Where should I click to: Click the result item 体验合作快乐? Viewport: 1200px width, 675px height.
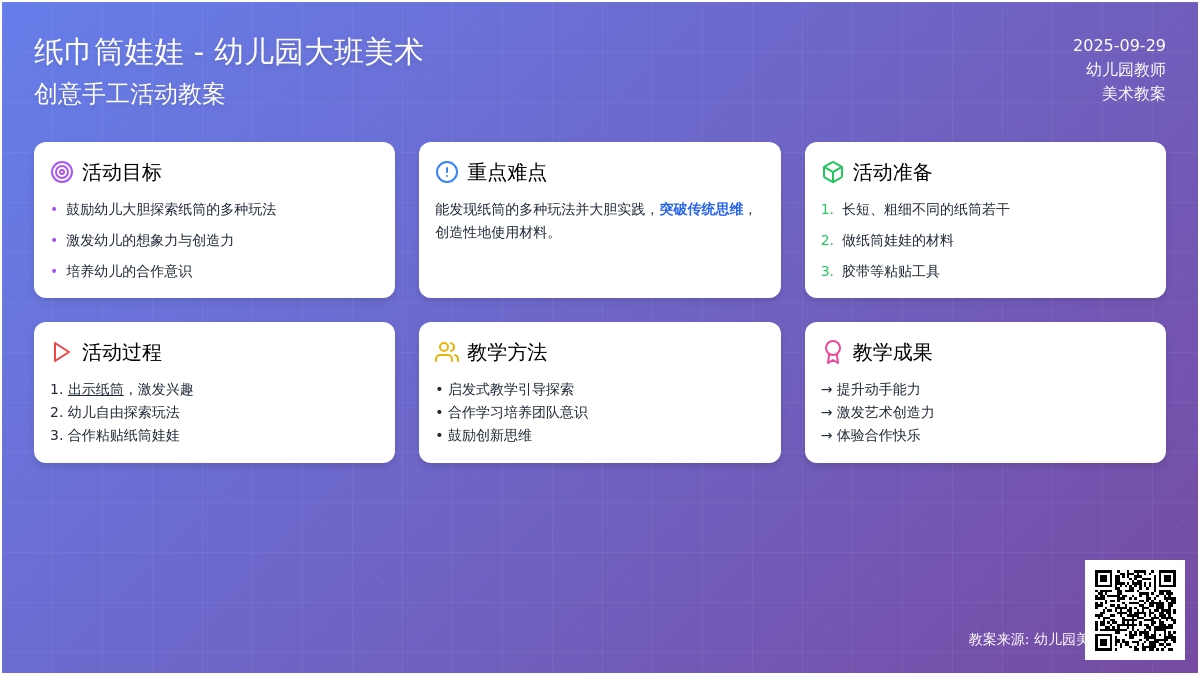[878, 436]
